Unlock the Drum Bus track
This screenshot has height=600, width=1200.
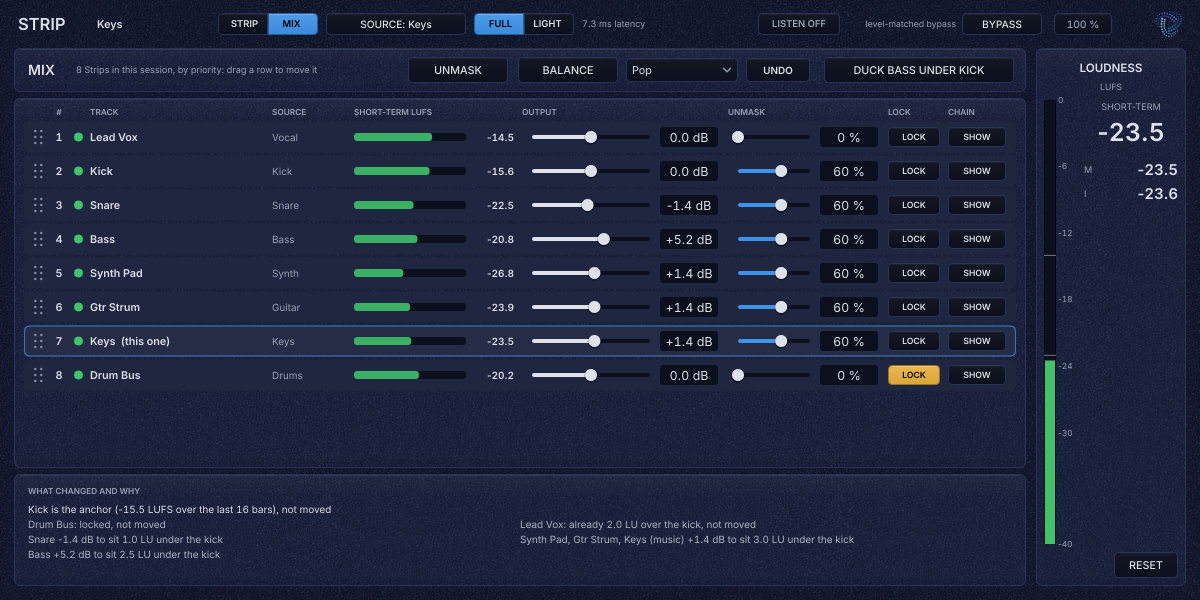pos(914,375)
